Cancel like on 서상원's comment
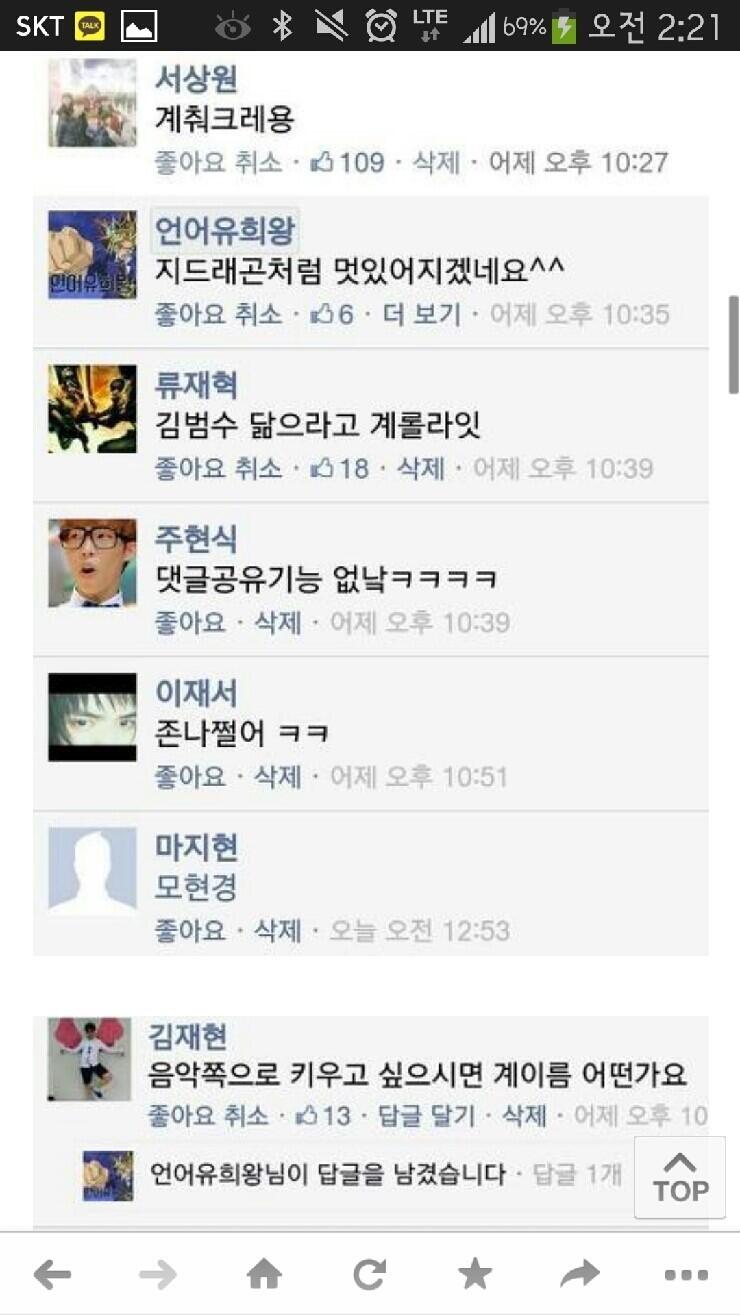 click(218, 161)
